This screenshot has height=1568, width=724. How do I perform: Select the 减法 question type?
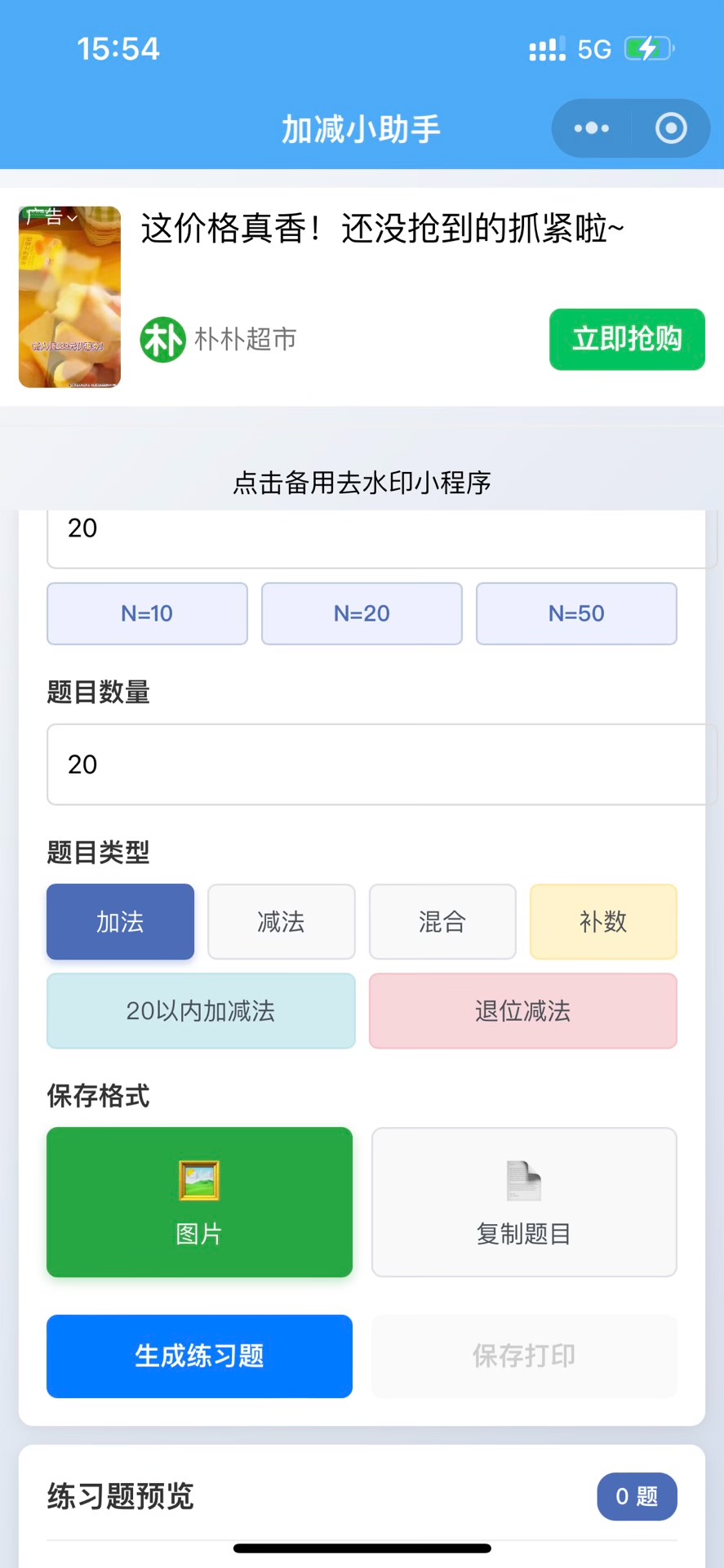point(281,922)
